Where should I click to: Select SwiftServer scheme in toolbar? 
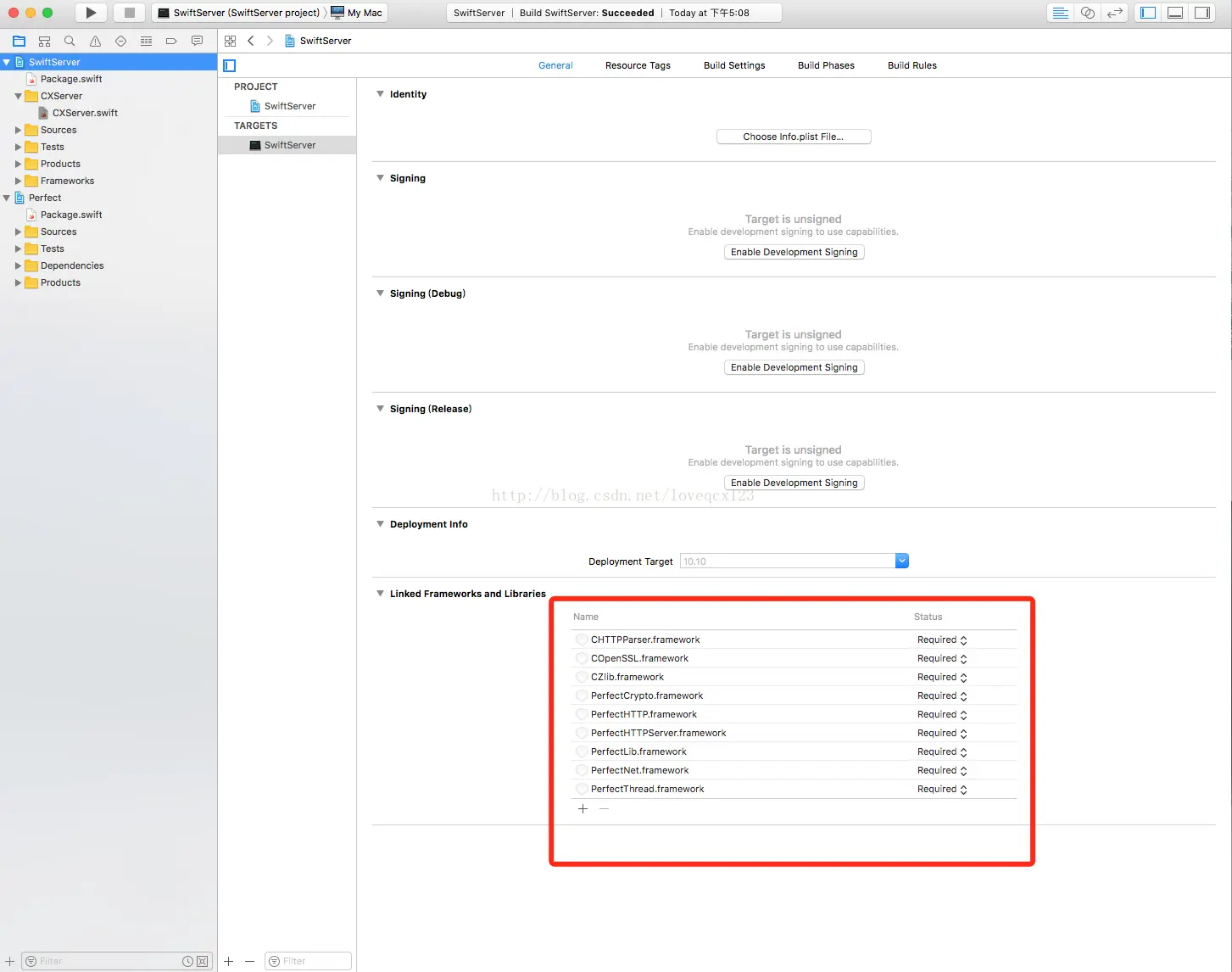[x=239, y=13]
